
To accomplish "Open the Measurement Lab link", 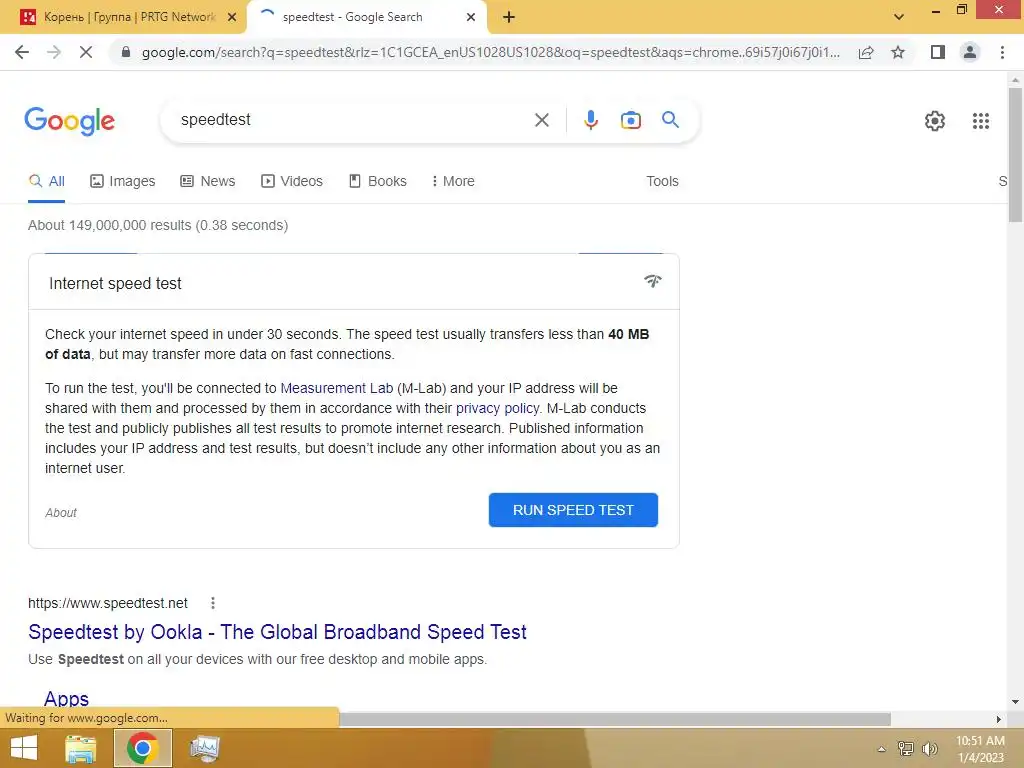I will (336, 388).
